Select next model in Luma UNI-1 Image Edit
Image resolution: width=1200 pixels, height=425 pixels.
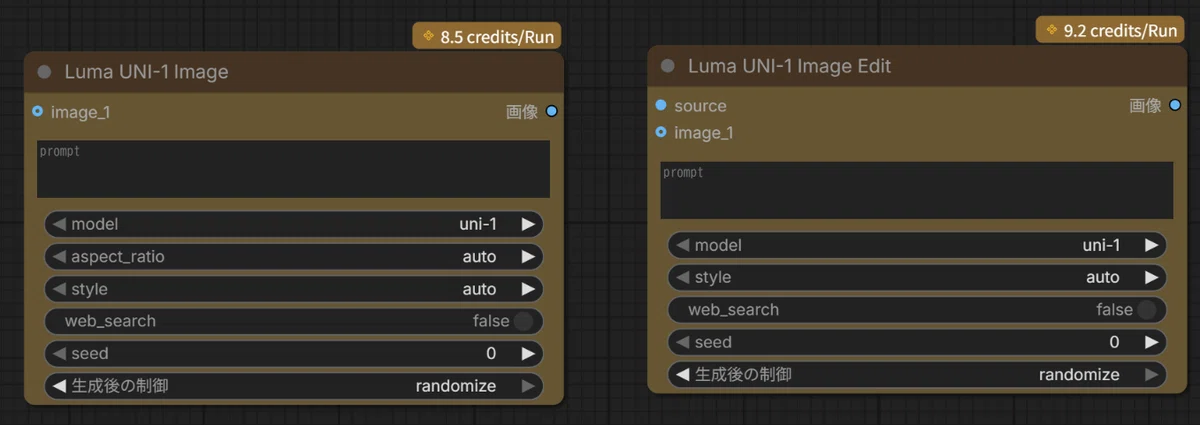(x=1151, y=245)
